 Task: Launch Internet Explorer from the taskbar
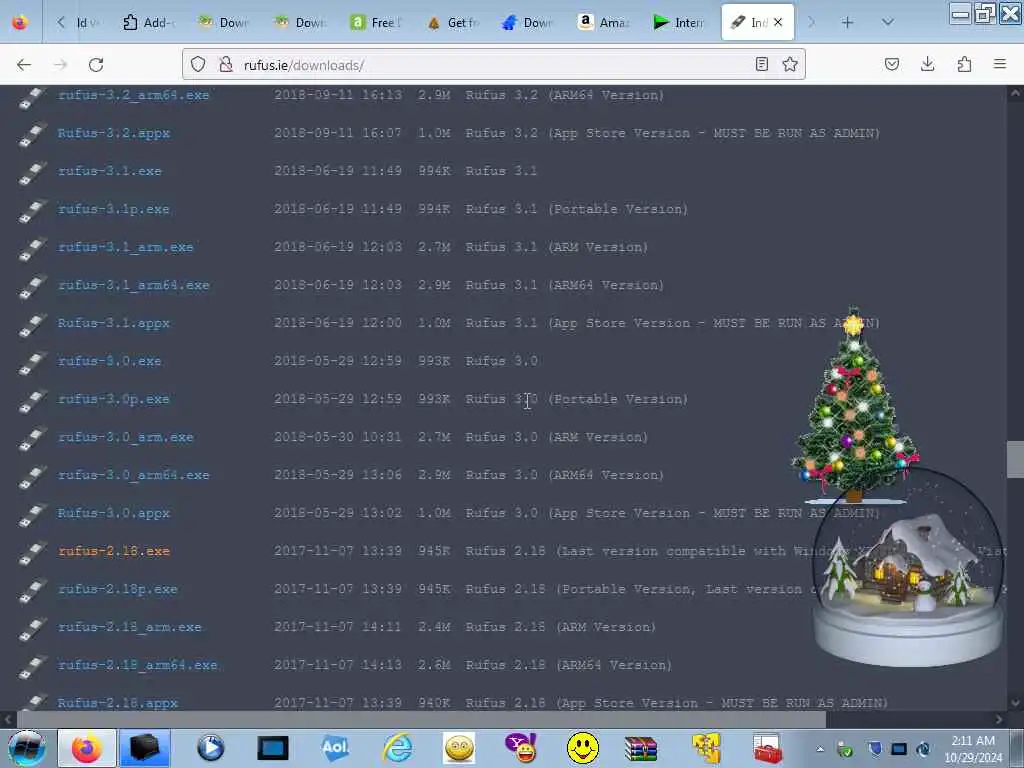click(x=397, y=748)
